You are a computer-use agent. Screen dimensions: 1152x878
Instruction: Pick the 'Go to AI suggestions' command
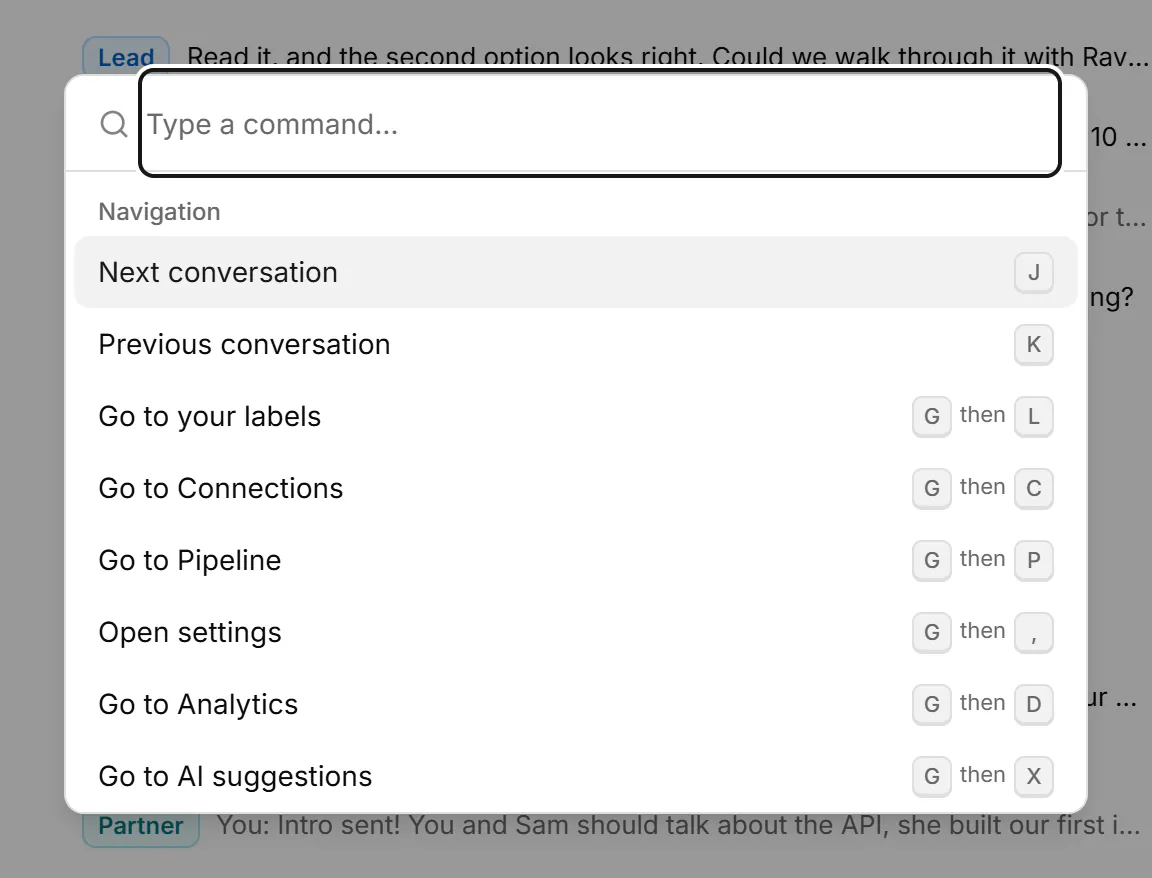tap(576, 776)
